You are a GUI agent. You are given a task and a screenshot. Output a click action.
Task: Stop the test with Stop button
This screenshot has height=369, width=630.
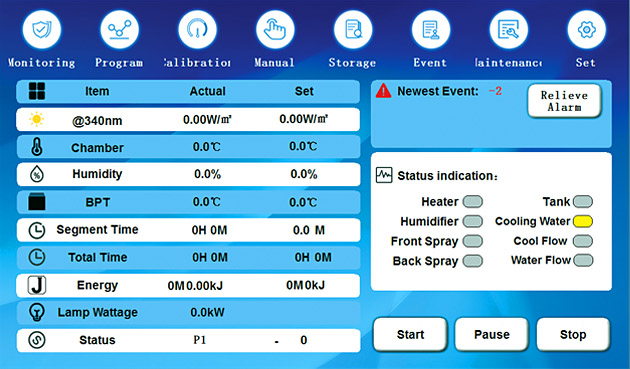573,334
